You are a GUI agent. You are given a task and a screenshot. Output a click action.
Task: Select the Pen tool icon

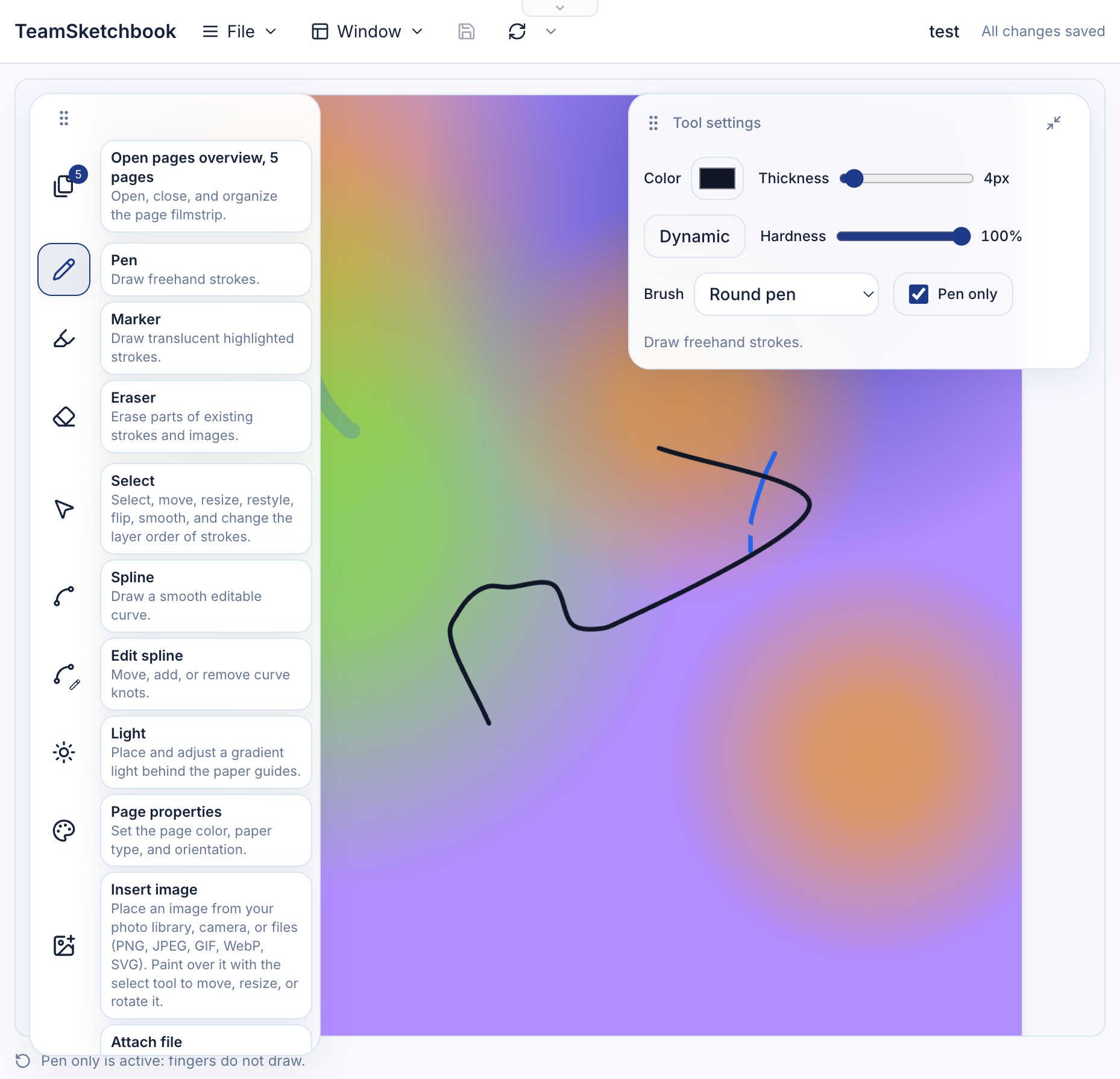coord(64,269)
